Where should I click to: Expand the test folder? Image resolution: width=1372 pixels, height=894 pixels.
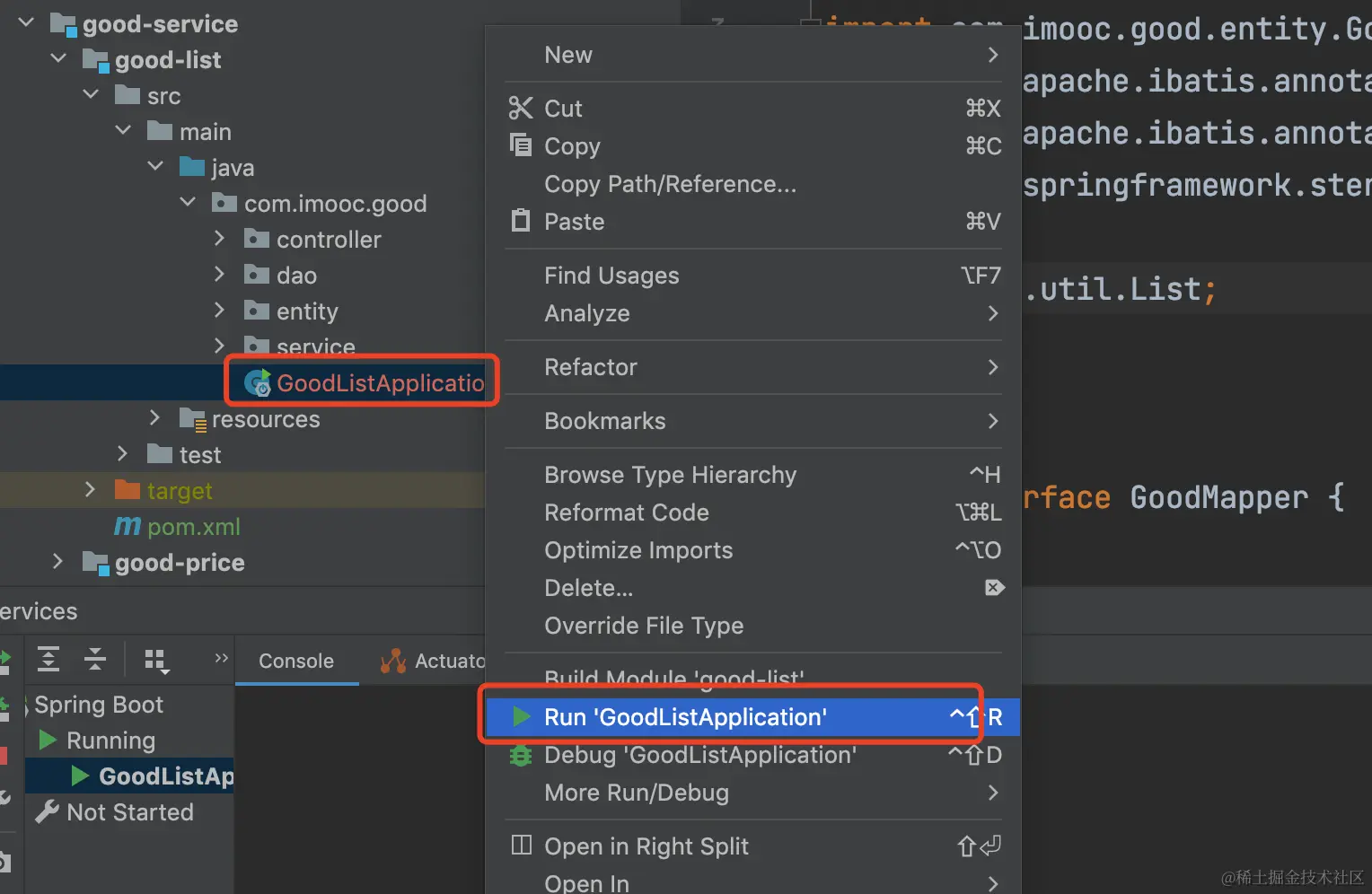[123, 453]
